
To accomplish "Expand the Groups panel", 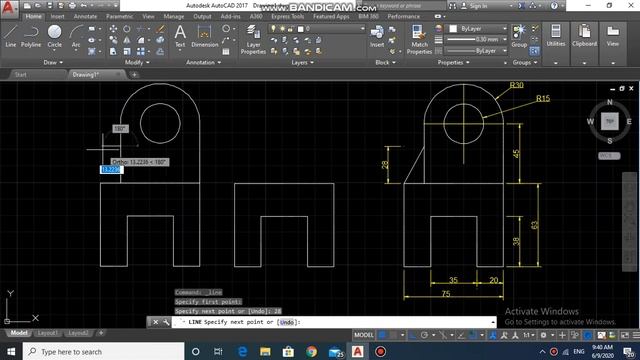I will (x=525, y=62).
